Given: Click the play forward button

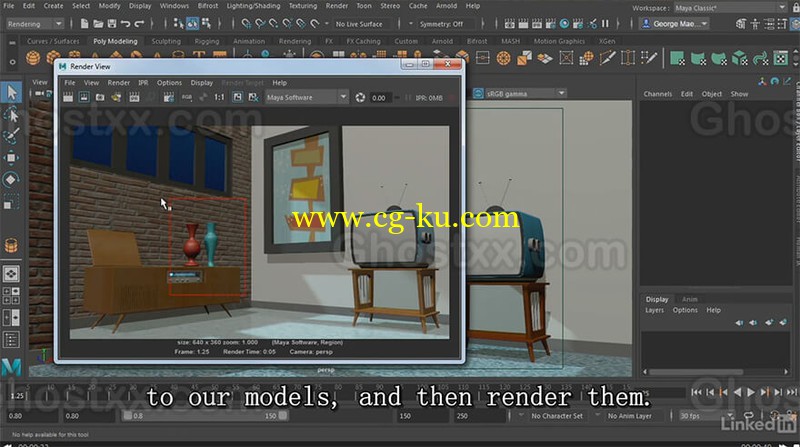Looking at the screenshot, I should [x=751, y=392].
